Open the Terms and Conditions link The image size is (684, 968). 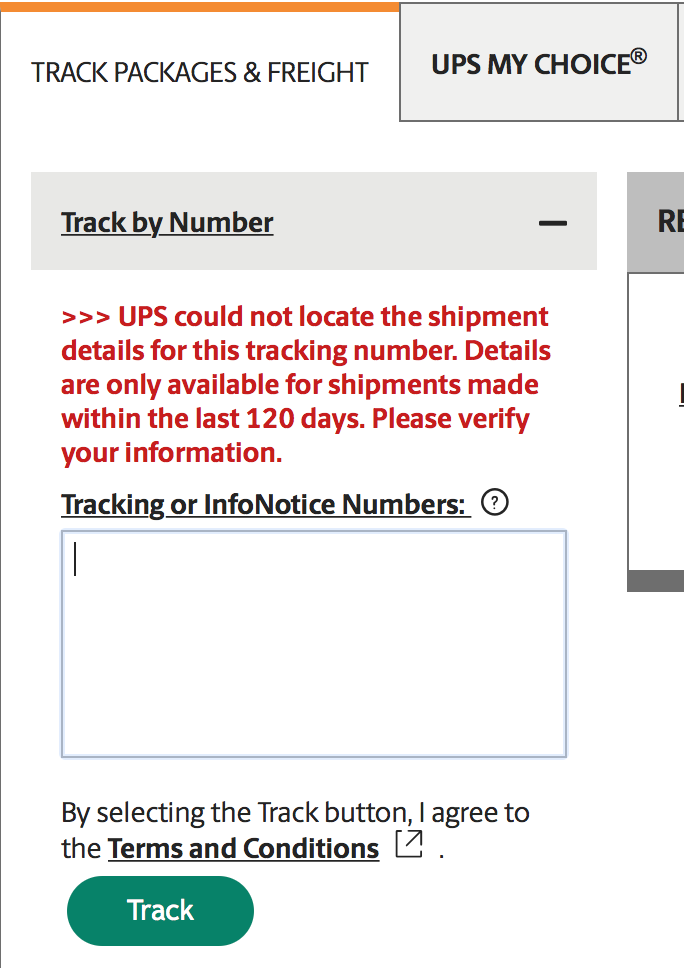click(243, 849)
